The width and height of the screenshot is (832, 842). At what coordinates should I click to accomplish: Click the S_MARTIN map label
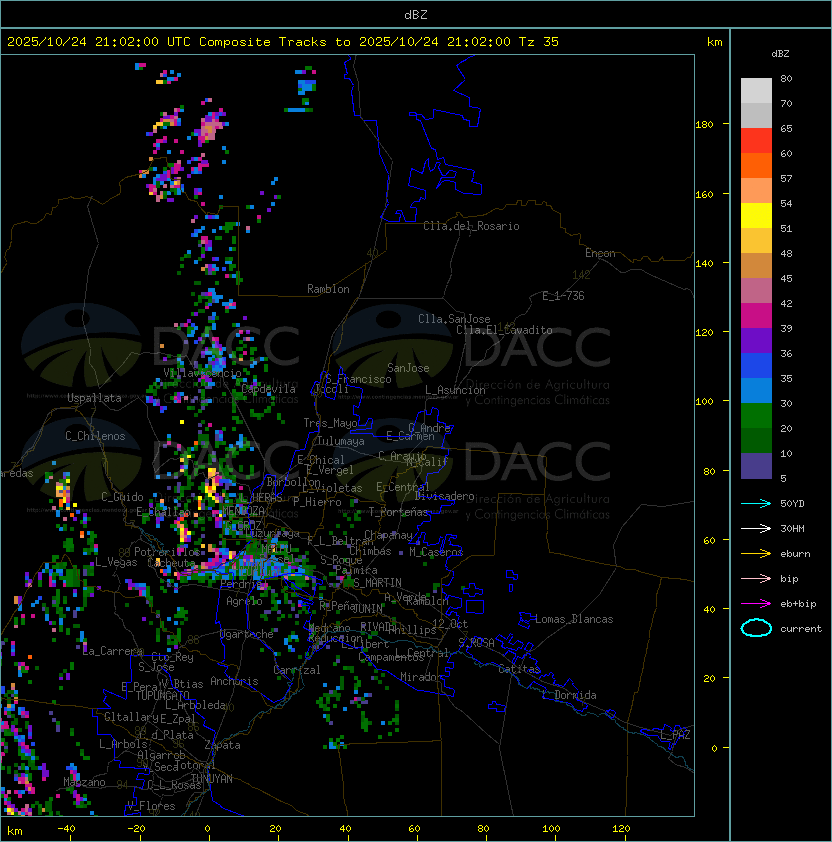[377, 583]
